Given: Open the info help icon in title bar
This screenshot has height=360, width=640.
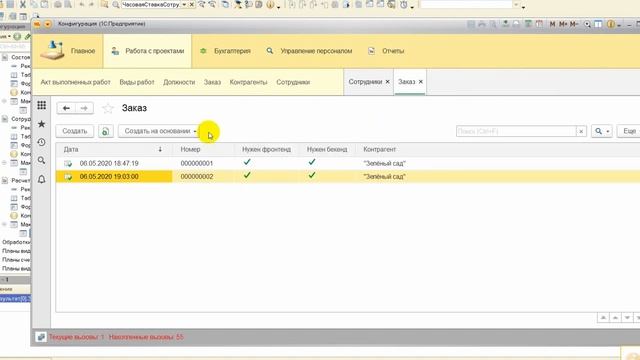Looking at the screenshot, I should (611, 24).
